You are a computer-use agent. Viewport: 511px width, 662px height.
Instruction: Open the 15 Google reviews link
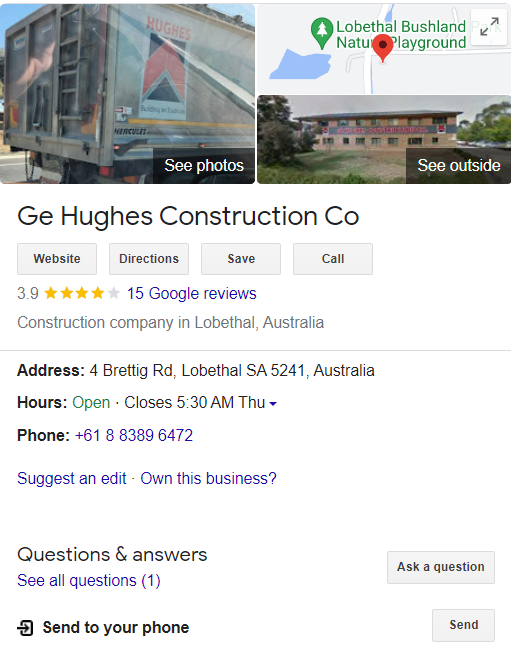[192, 293]
